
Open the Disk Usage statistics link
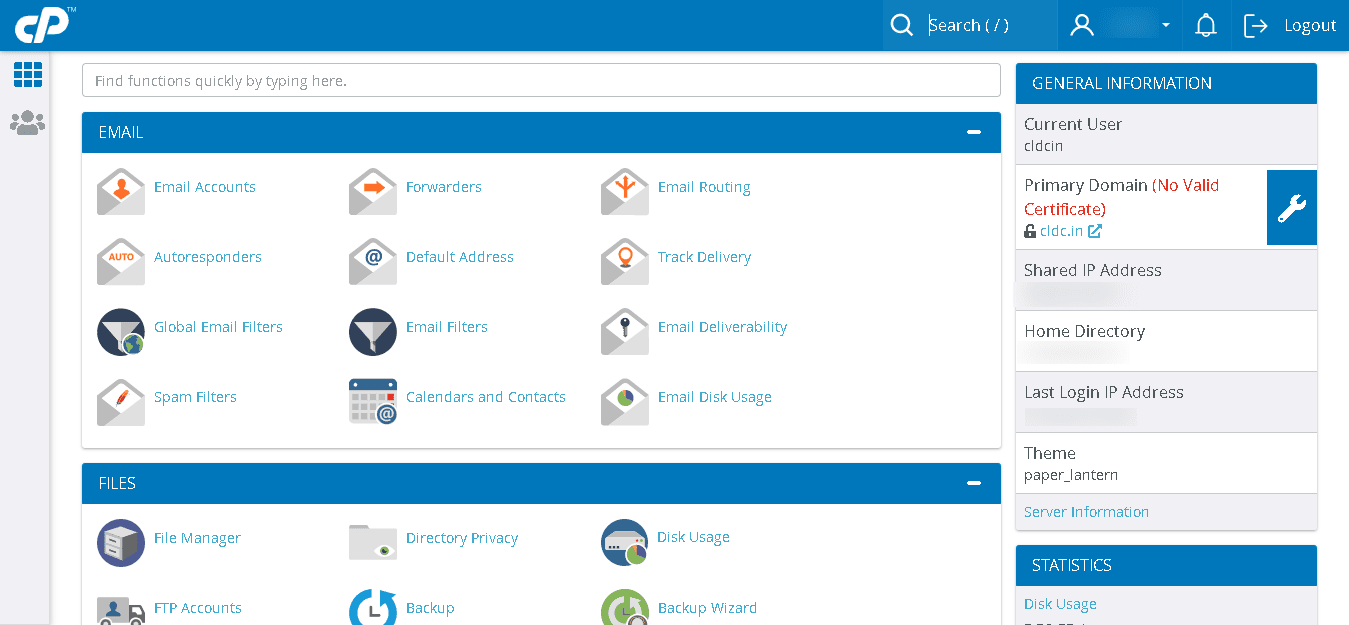click(x=1060, y=604)
